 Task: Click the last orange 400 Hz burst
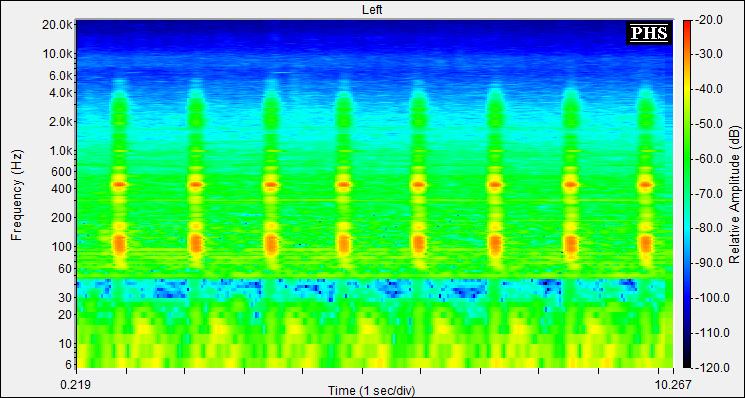click(646, 184)
